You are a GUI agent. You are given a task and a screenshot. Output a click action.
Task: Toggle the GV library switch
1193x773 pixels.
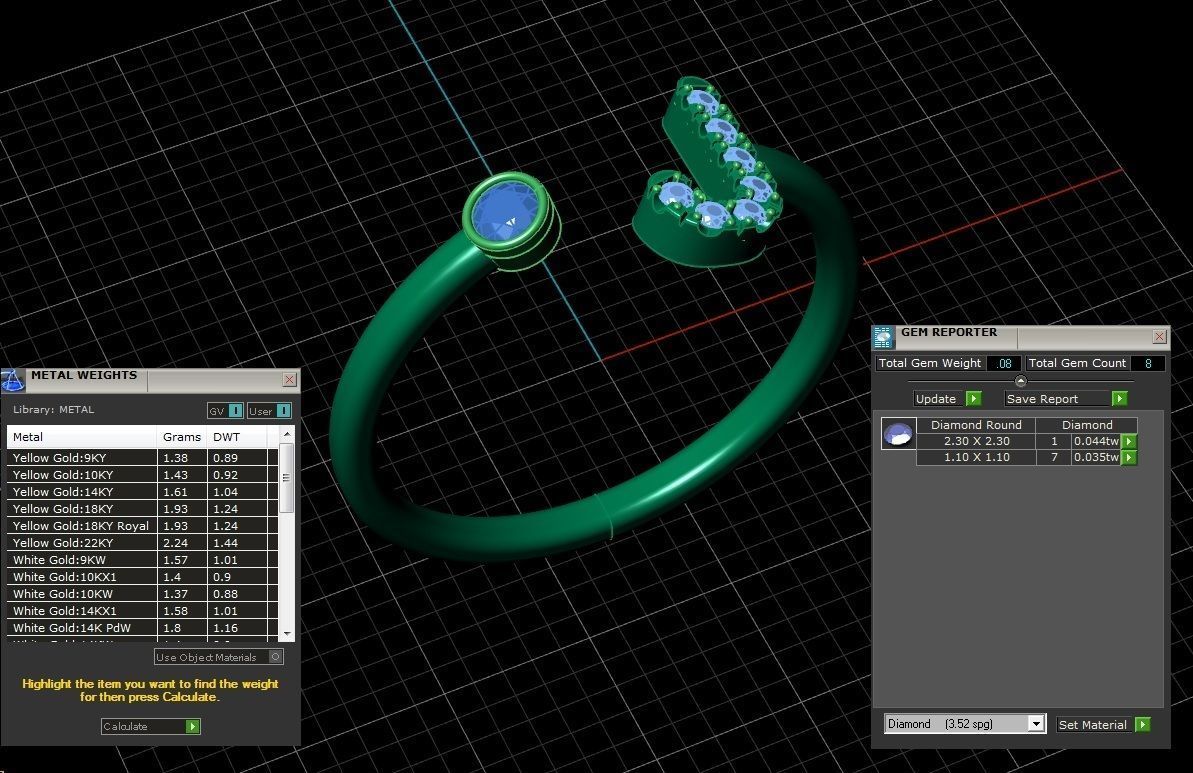pyautogui.click(x=235, y=411)
